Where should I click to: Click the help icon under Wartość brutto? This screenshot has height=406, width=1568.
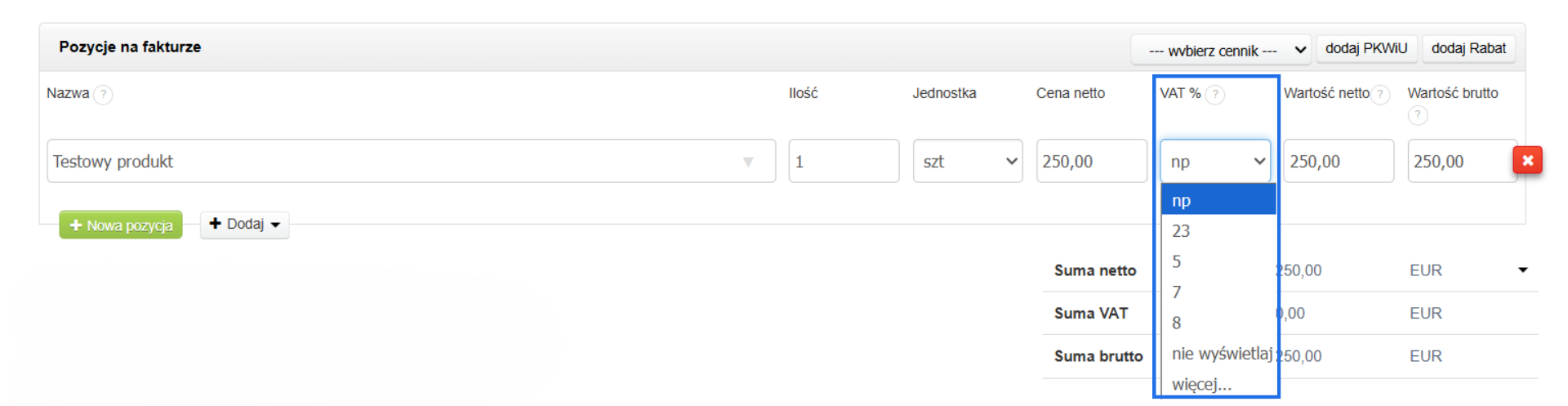tap(1418, 116)
